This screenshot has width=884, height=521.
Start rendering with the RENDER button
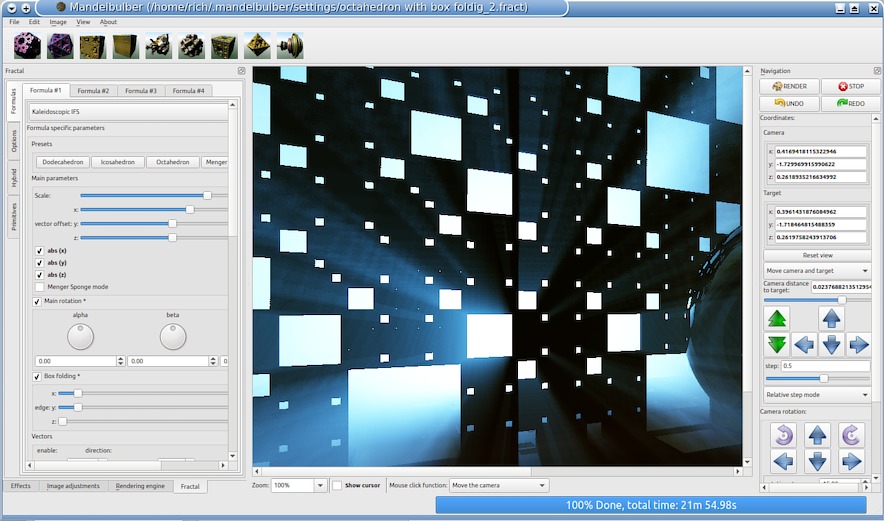(789, 86)
